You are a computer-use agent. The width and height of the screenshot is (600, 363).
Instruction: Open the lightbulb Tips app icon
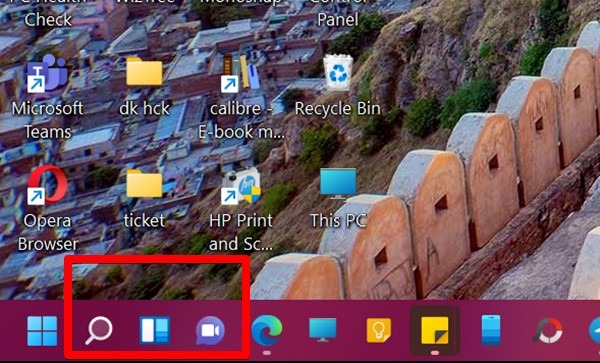pos(379,330)
